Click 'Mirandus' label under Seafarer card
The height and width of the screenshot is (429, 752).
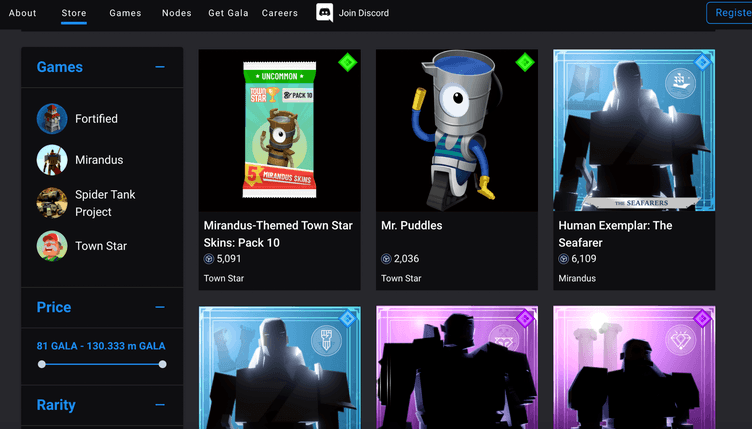pyautogui.click(x=577, y=278)
